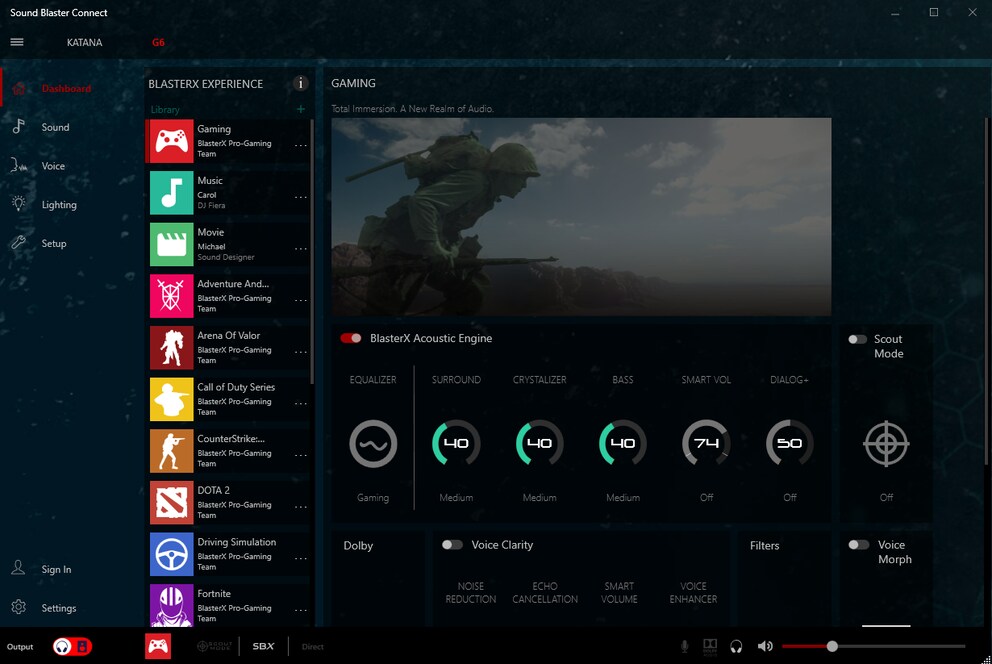This screenshot has width=992, height=664.
Task: Open options menu for CounterStrike profile
Action: [x=301, y=455]
